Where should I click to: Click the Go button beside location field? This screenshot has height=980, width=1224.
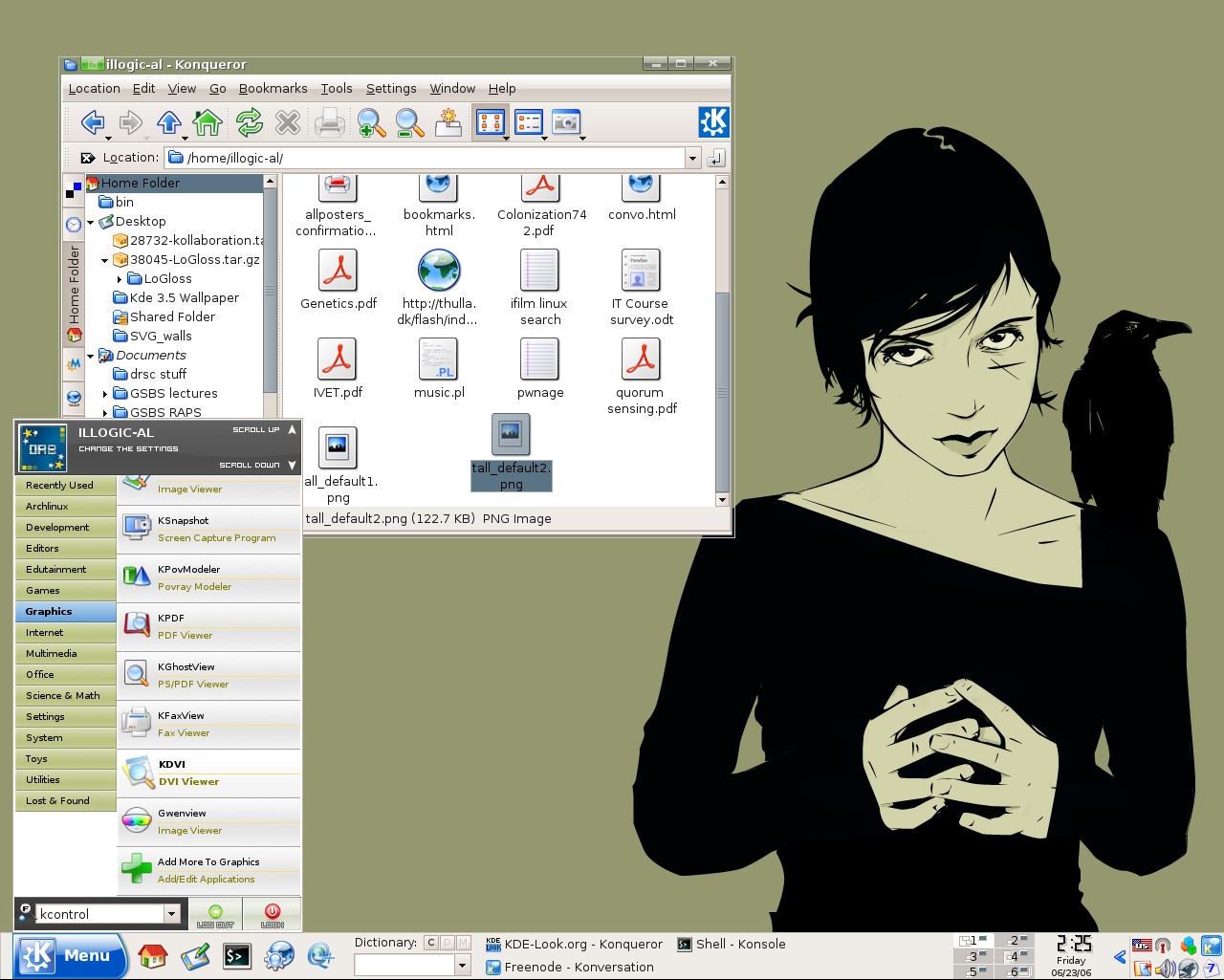(716, 158)
